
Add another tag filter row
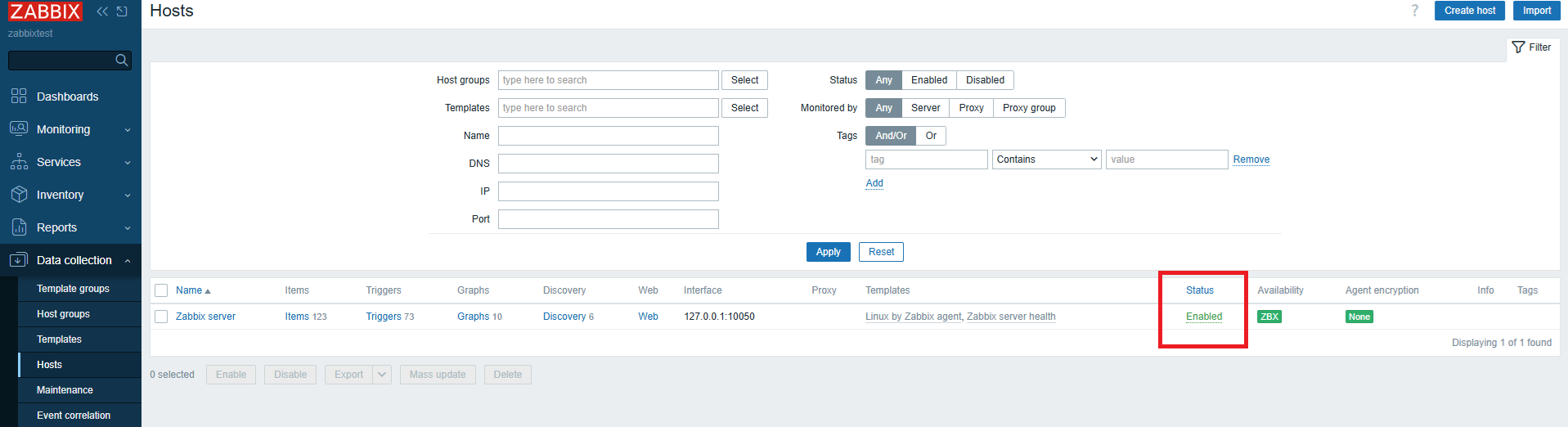tap(874, 183)
